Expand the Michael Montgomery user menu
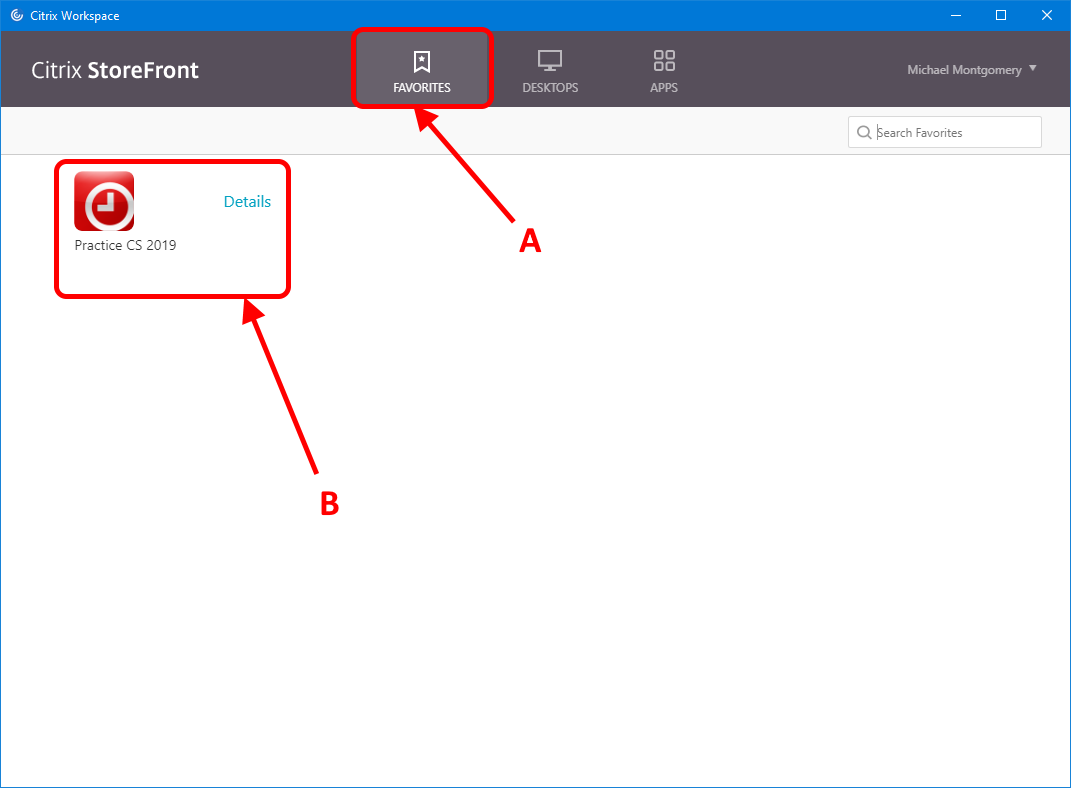This screenshot has width=1071, height=788. pyautogui.click(x=971, y=70)
